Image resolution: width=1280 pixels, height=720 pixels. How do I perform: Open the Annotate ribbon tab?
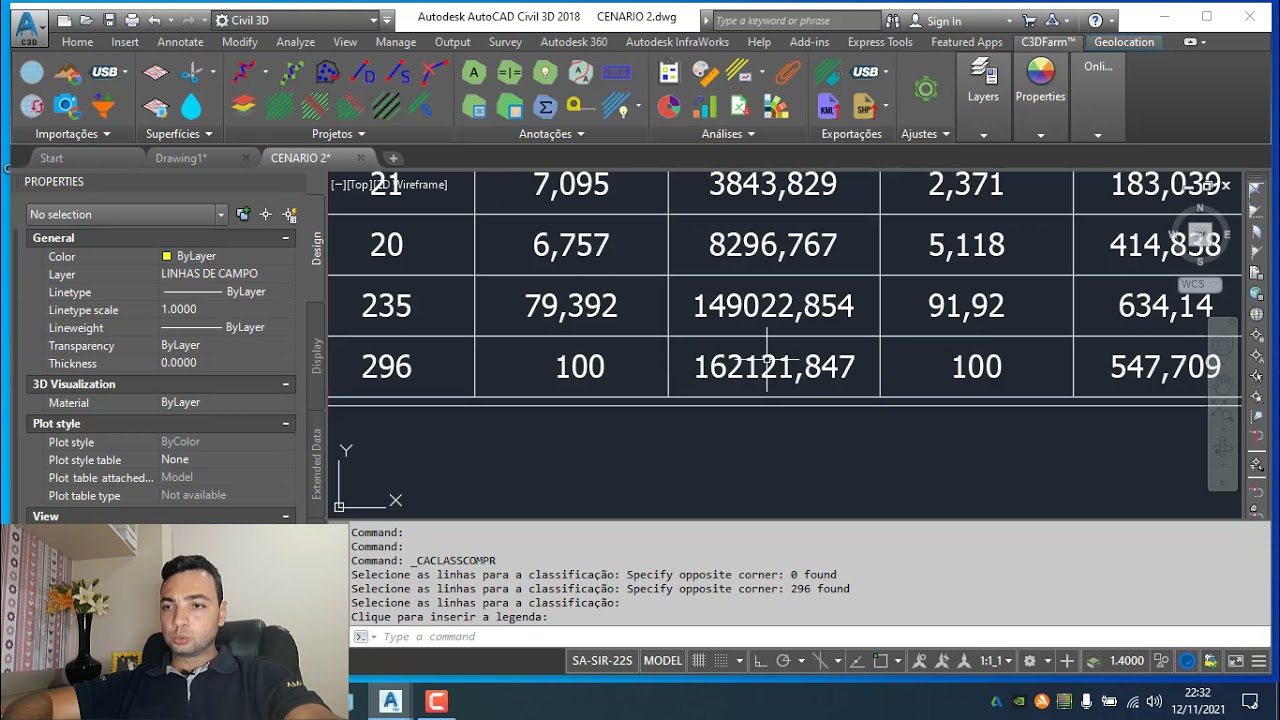pyautogui.click(x=180, y=42)
